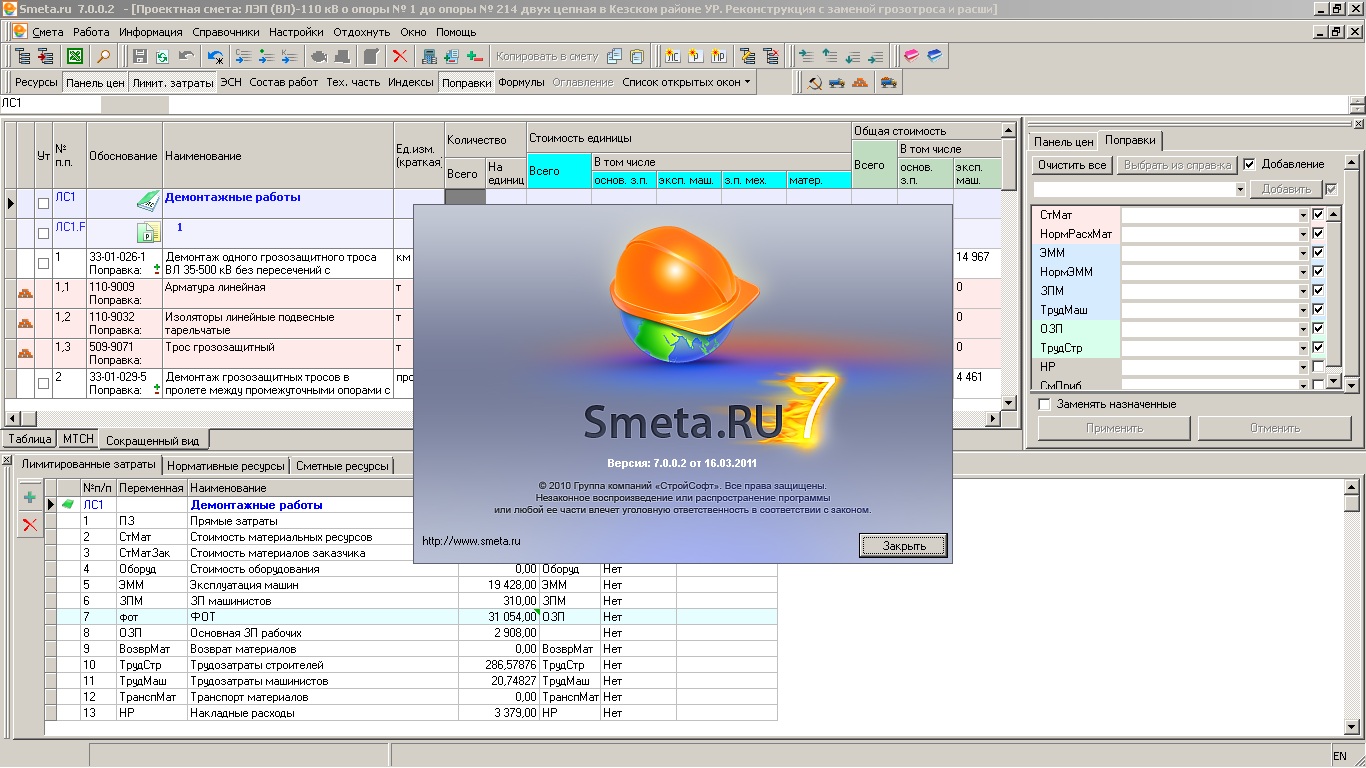The width and height of the screenshot is (1366, 768).
Task: Tick the Ут checkbox in row ЛС1
Action: [x=43, y=203]
